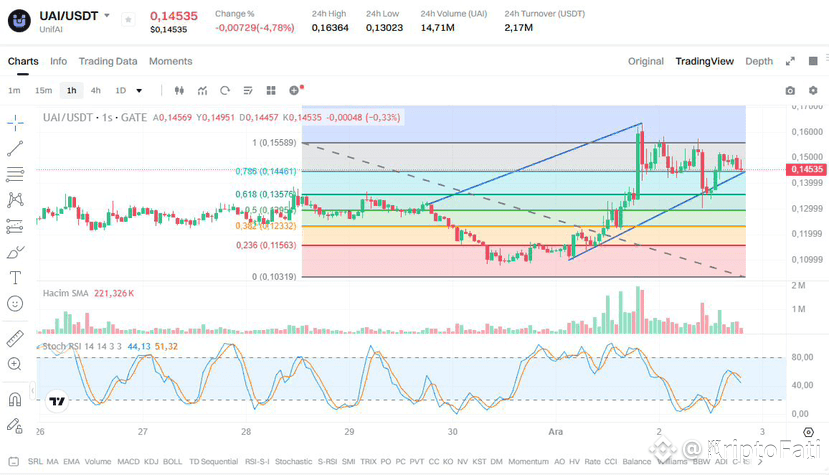Switch chart to Original view
This screenshot has height=475, width=829.
[x=646, y=61]
